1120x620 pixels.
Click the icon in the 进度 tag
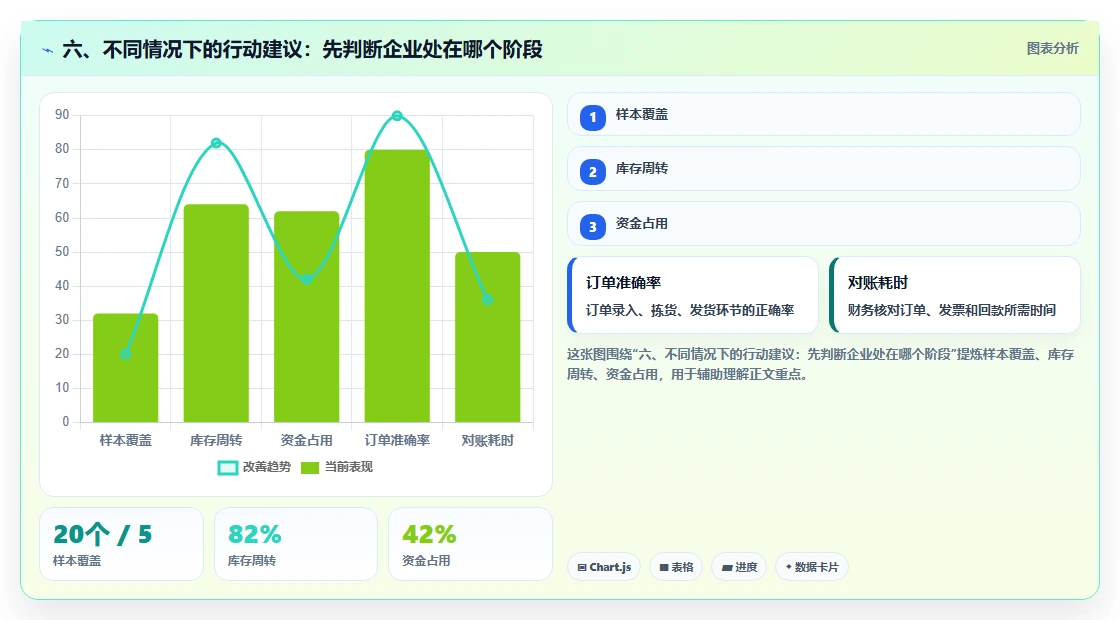(726, 567)
